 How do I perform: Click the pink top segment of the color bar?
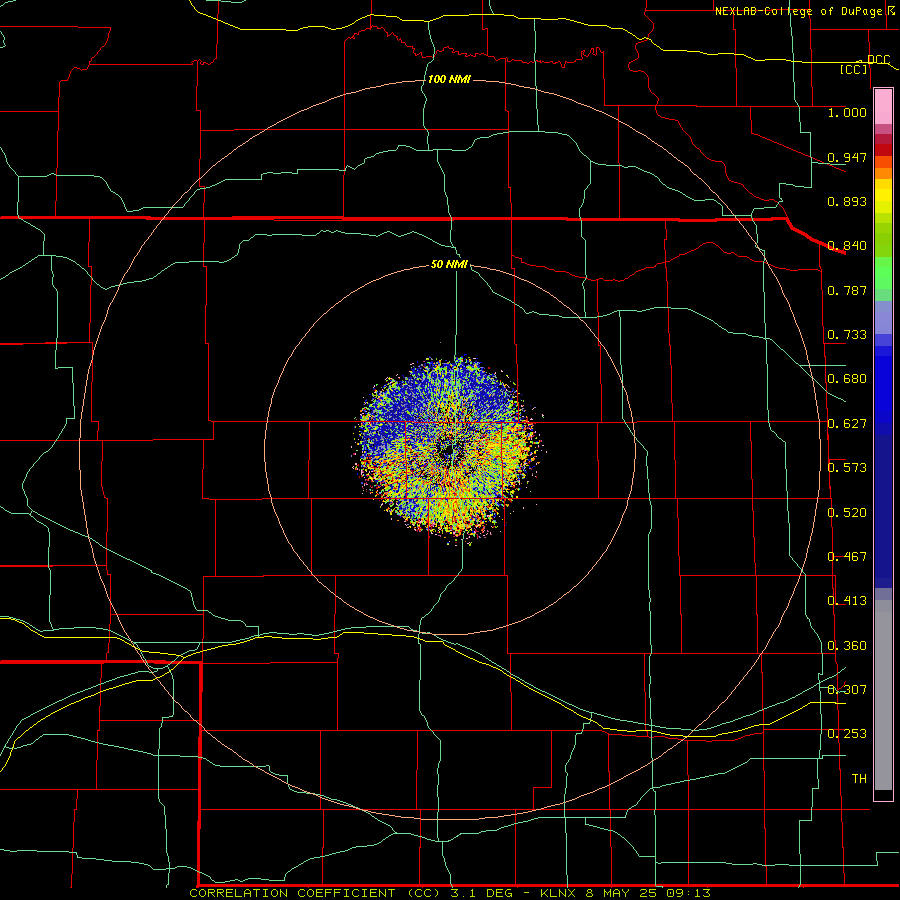click(x=883, y=107)
